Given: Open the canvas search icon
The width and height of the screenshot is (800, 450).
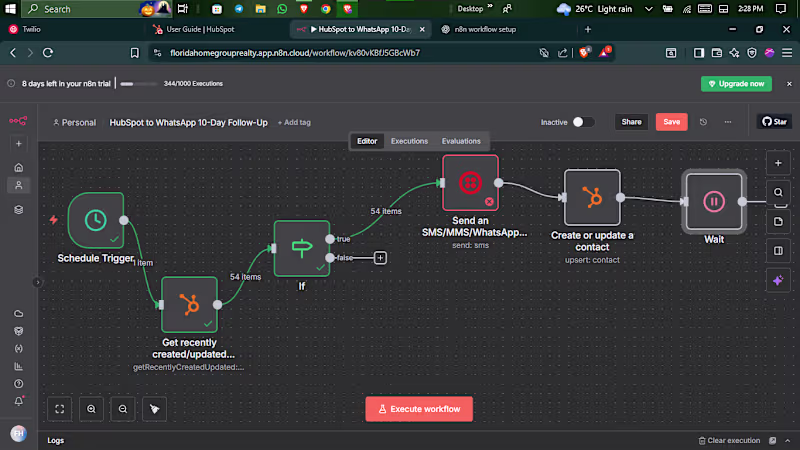Looking at the screenshot, I should (778, 192).
